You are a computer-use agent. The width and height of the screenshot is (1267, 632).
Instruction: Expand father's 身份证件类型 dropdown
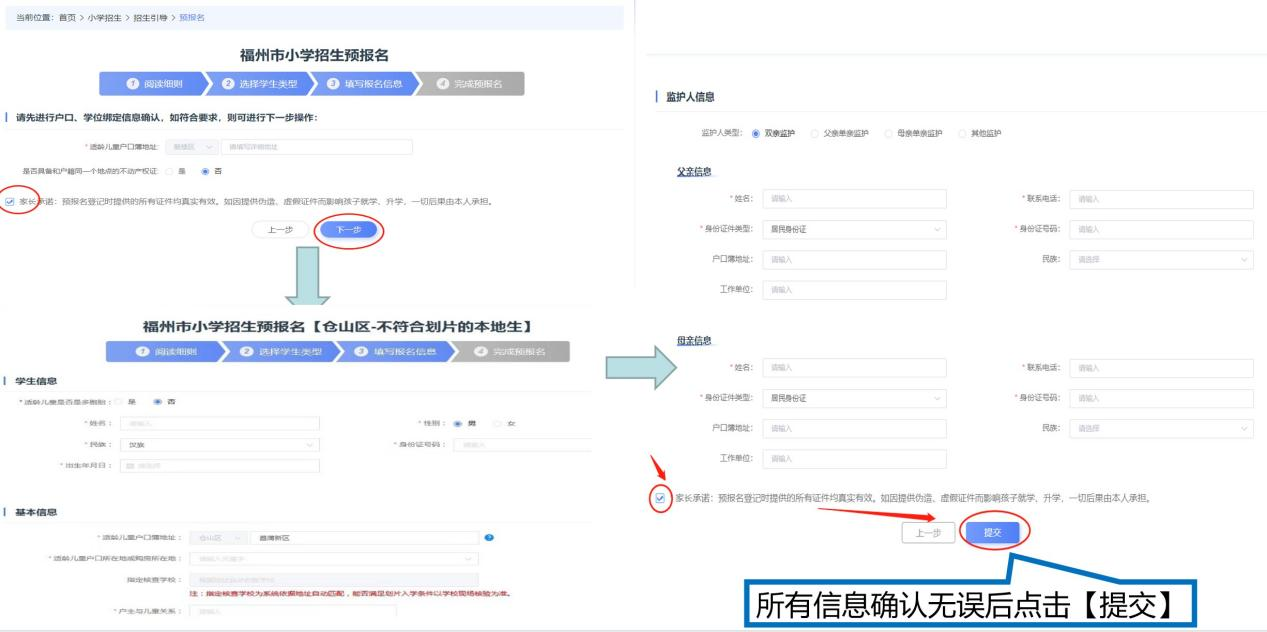(854, 230)
